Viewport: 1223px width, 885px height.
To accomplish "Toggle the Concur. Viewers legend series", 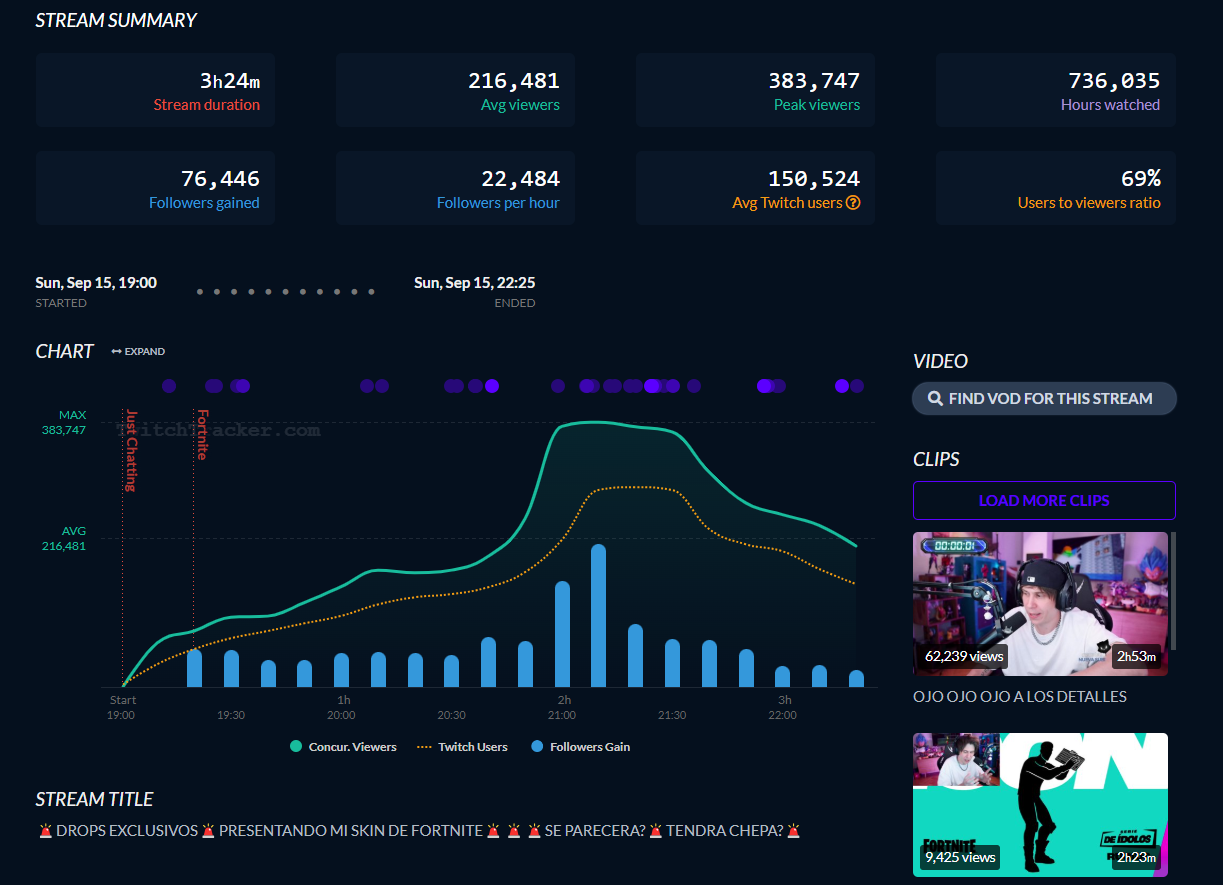I will 343,747.
